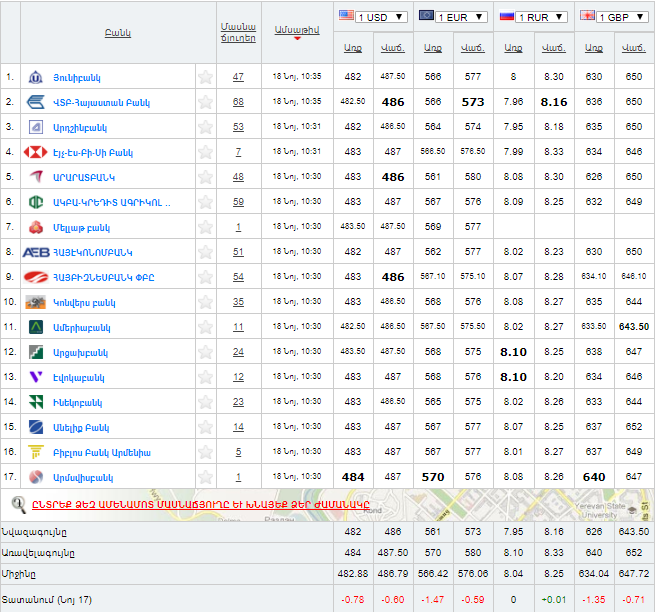Image resolution: width=655 pixels, height=612 pixels.
Task: Sort by USD buy column header
Action: coord(353,48)
